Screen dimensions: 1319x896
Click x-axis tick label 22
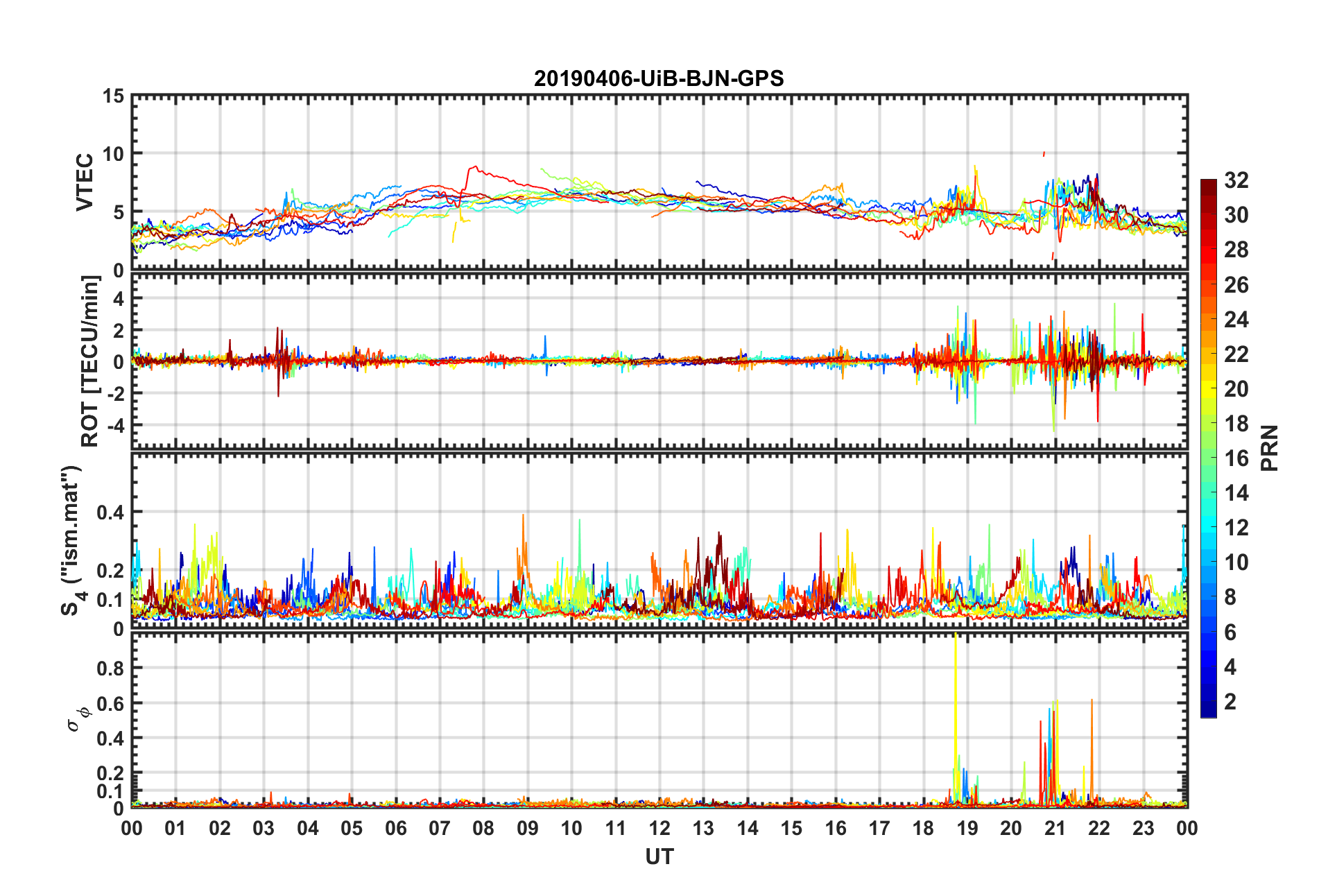click(1099, 828)
